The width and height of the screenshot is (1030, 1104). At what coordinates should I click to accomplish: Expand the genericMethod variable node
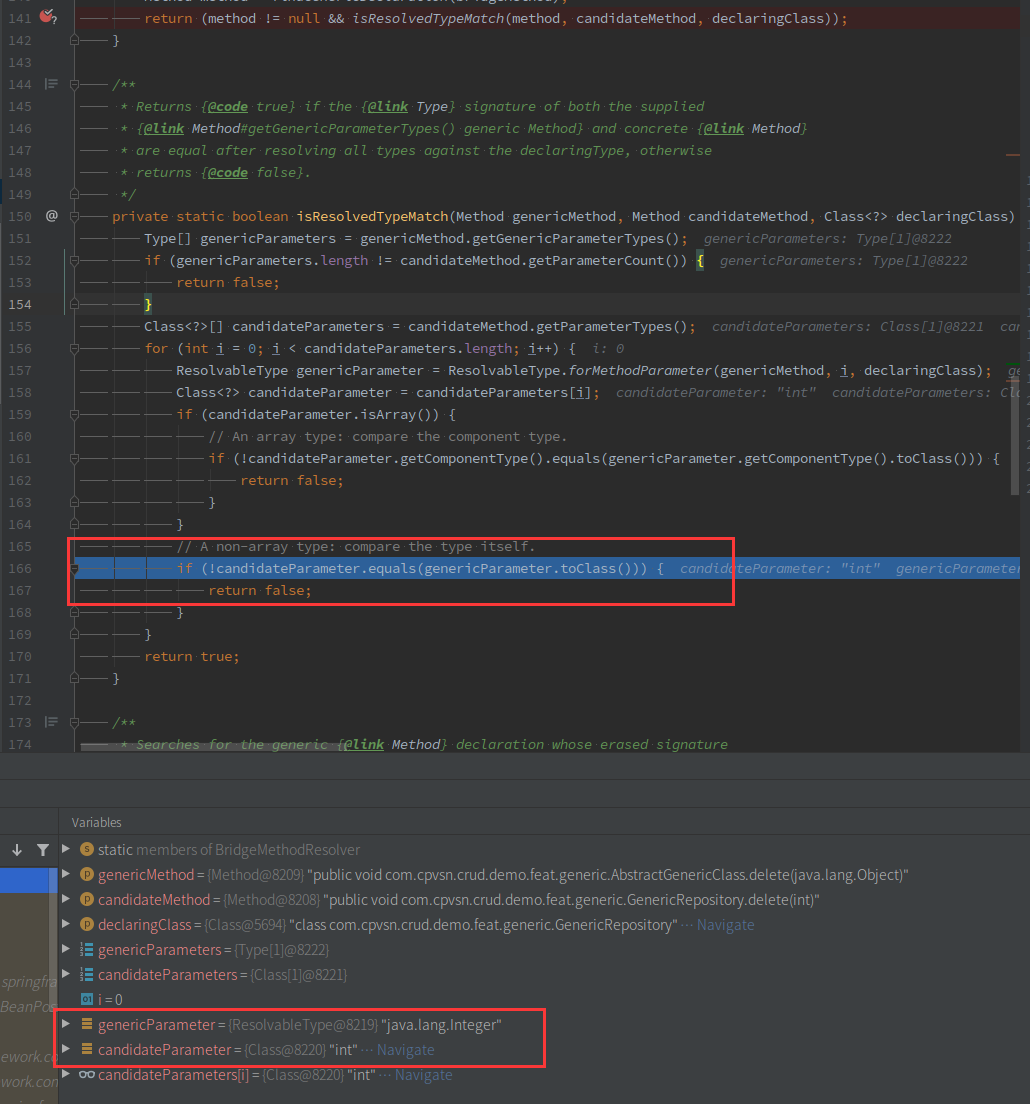click(x=66, y=874)
